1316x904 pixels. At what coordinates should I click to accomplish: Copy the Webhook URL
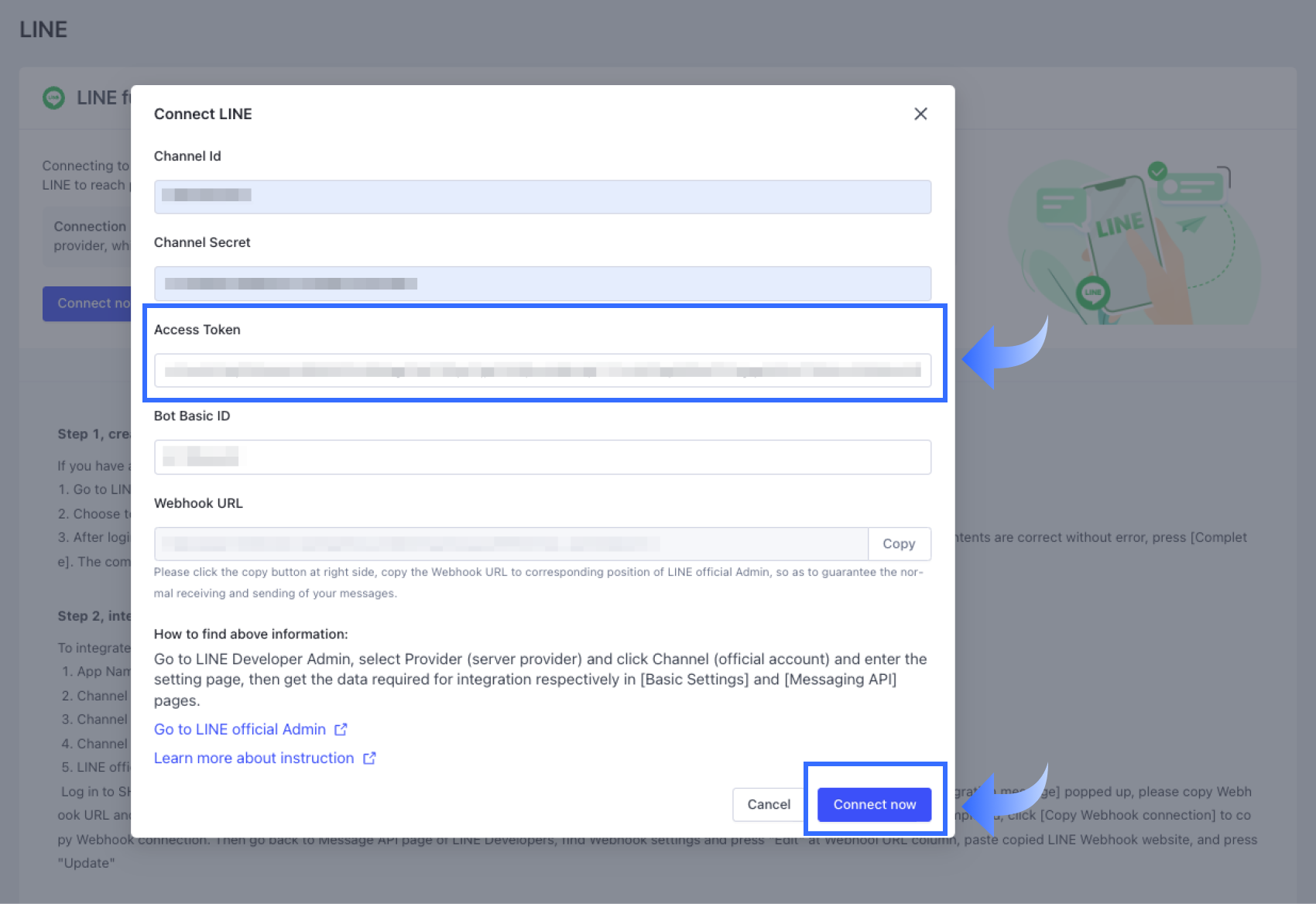(899, 544)
